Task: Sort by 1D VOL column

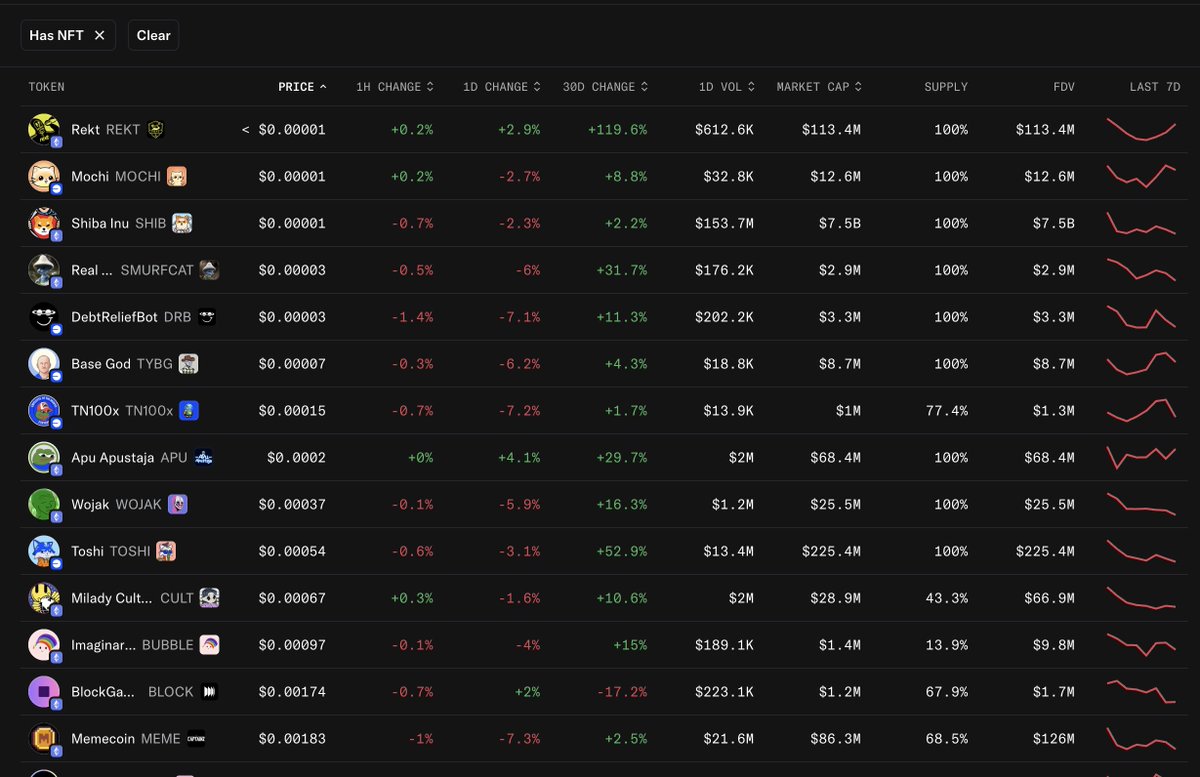Action: 727,87
